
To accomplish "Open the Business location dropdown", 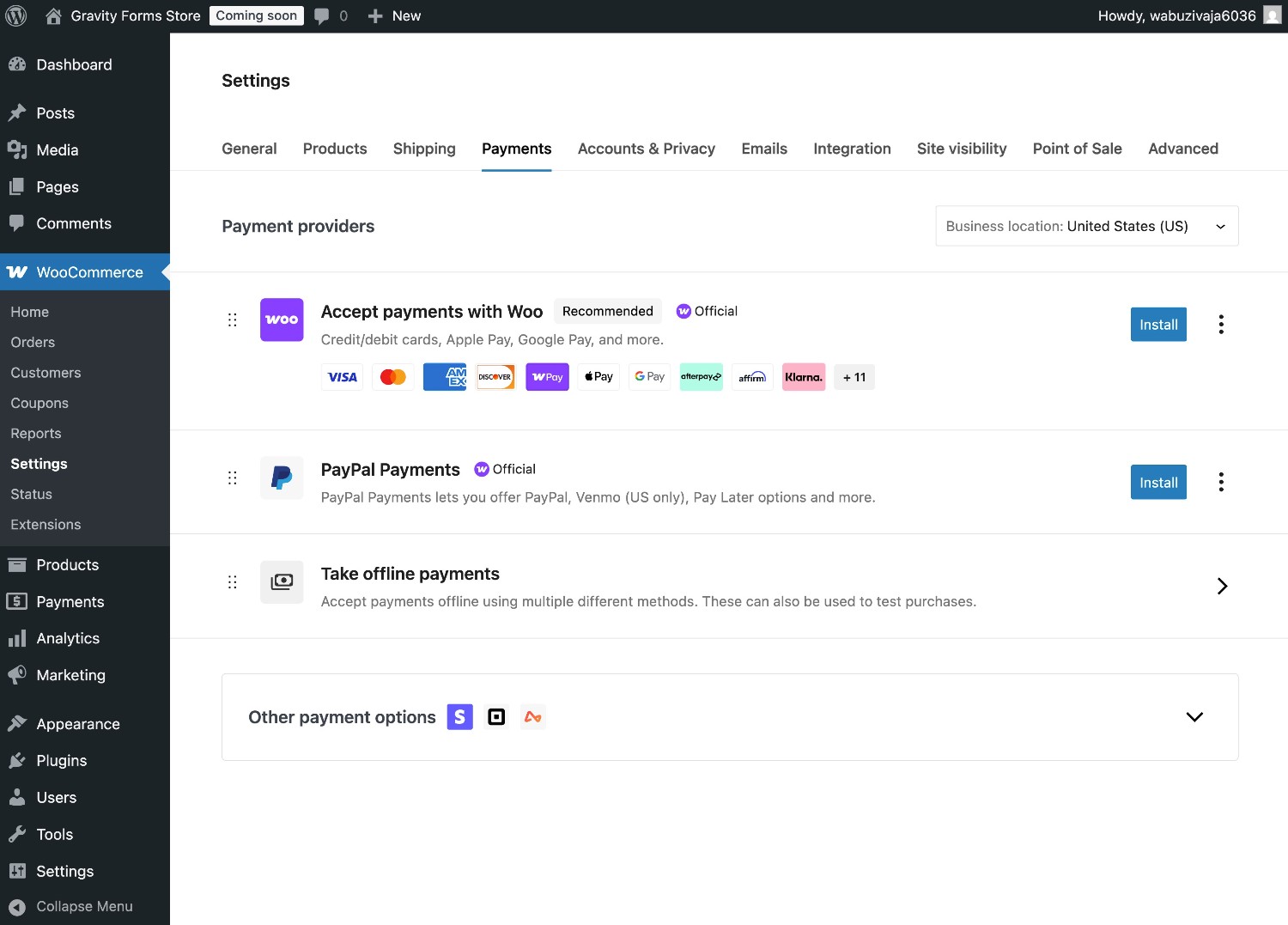I will pyautogui.click(x=1087, y=226).
